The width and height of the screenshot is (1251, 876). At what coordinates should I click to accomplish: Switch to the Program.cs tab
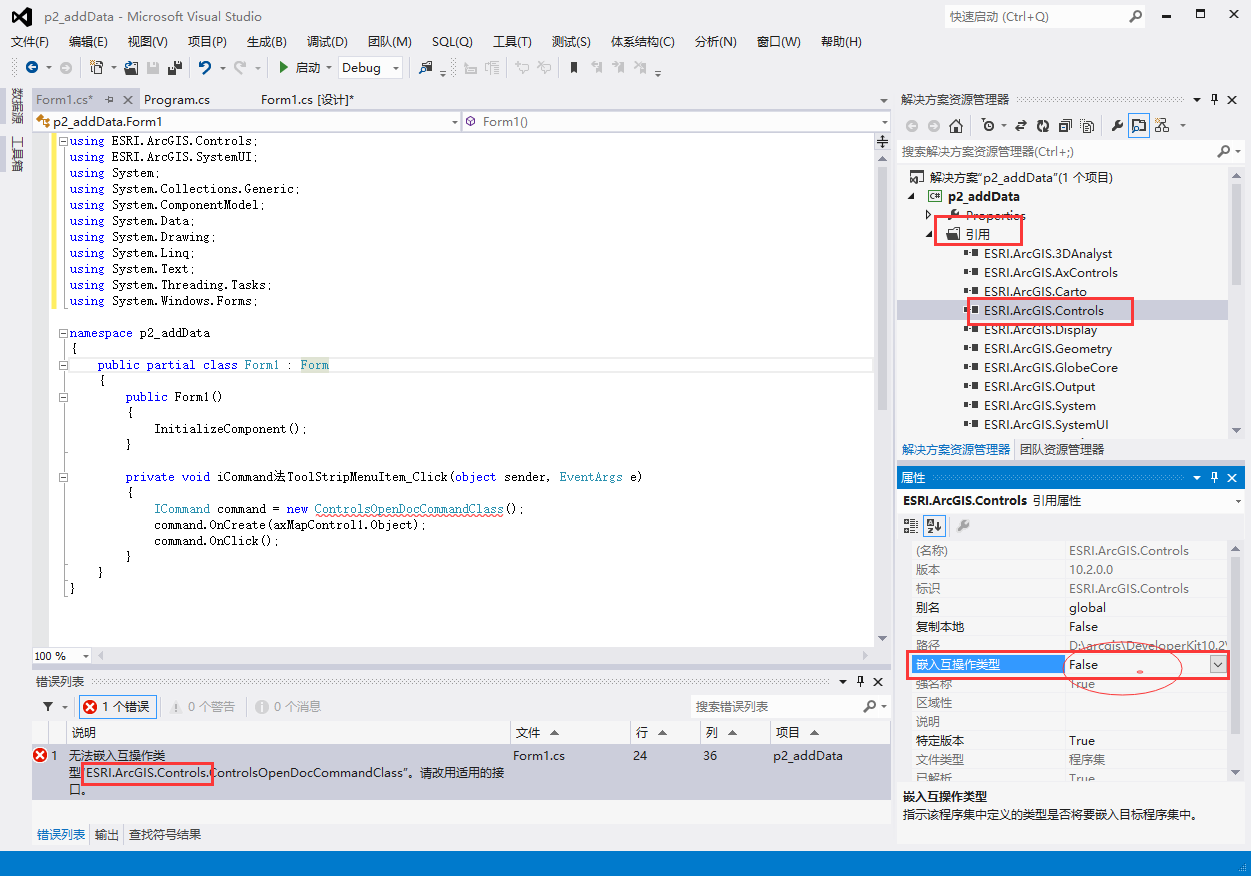(x=177, y=99)
